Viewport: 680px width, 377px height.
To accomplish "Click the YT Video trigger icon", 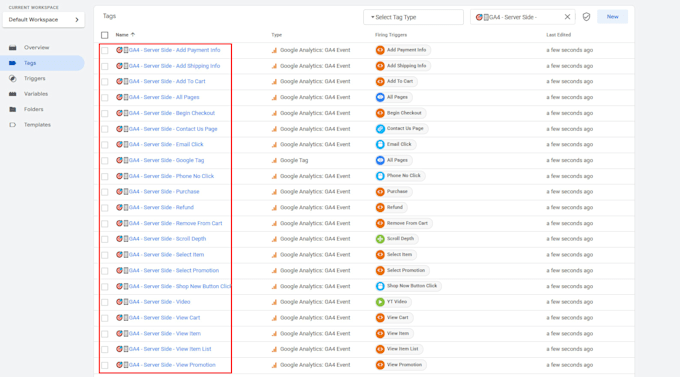I will tap(380, 302).
